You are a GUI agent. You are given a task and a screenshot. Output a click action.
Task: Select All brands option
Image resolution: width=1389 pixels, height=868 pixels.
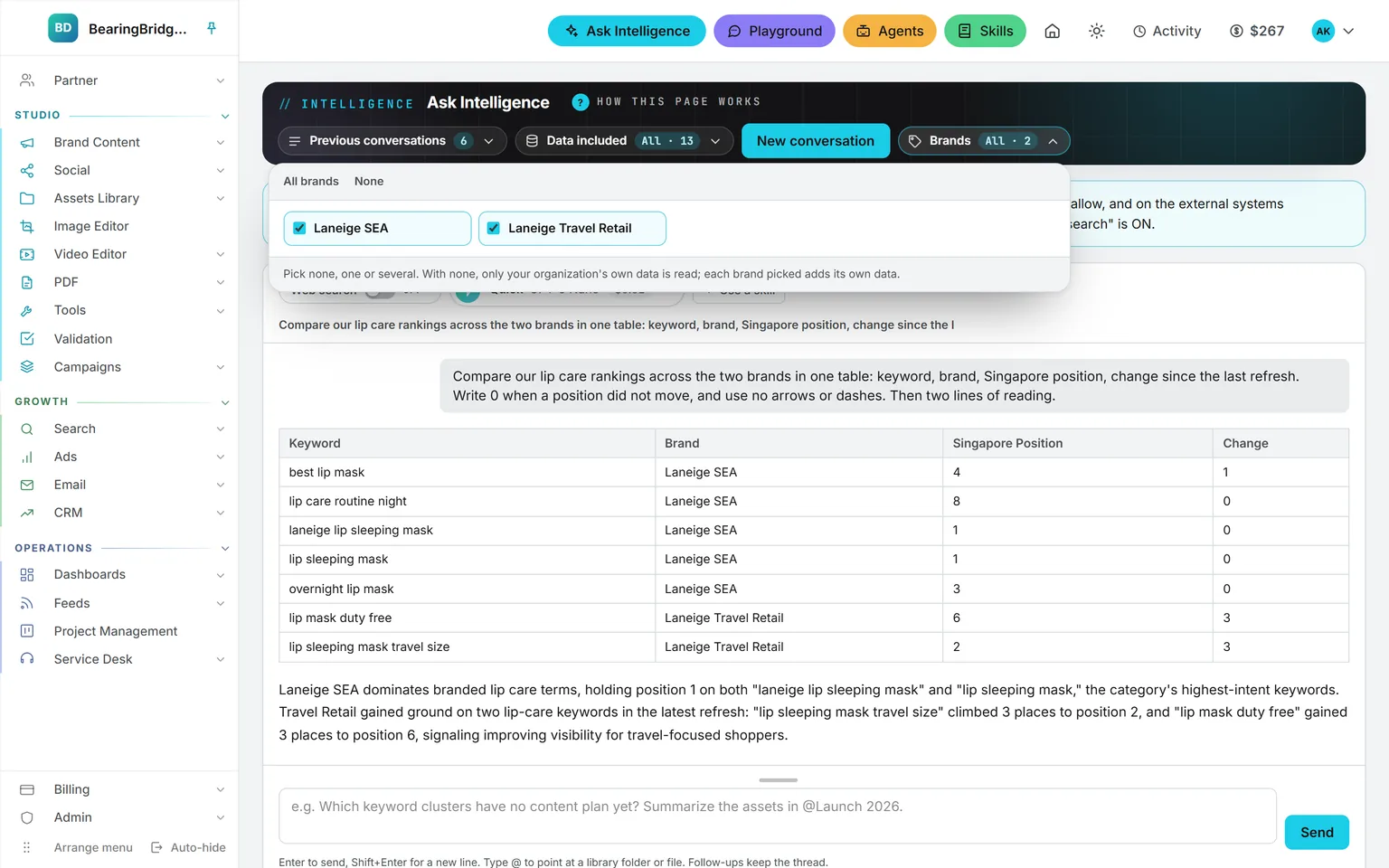pos(311,182)
